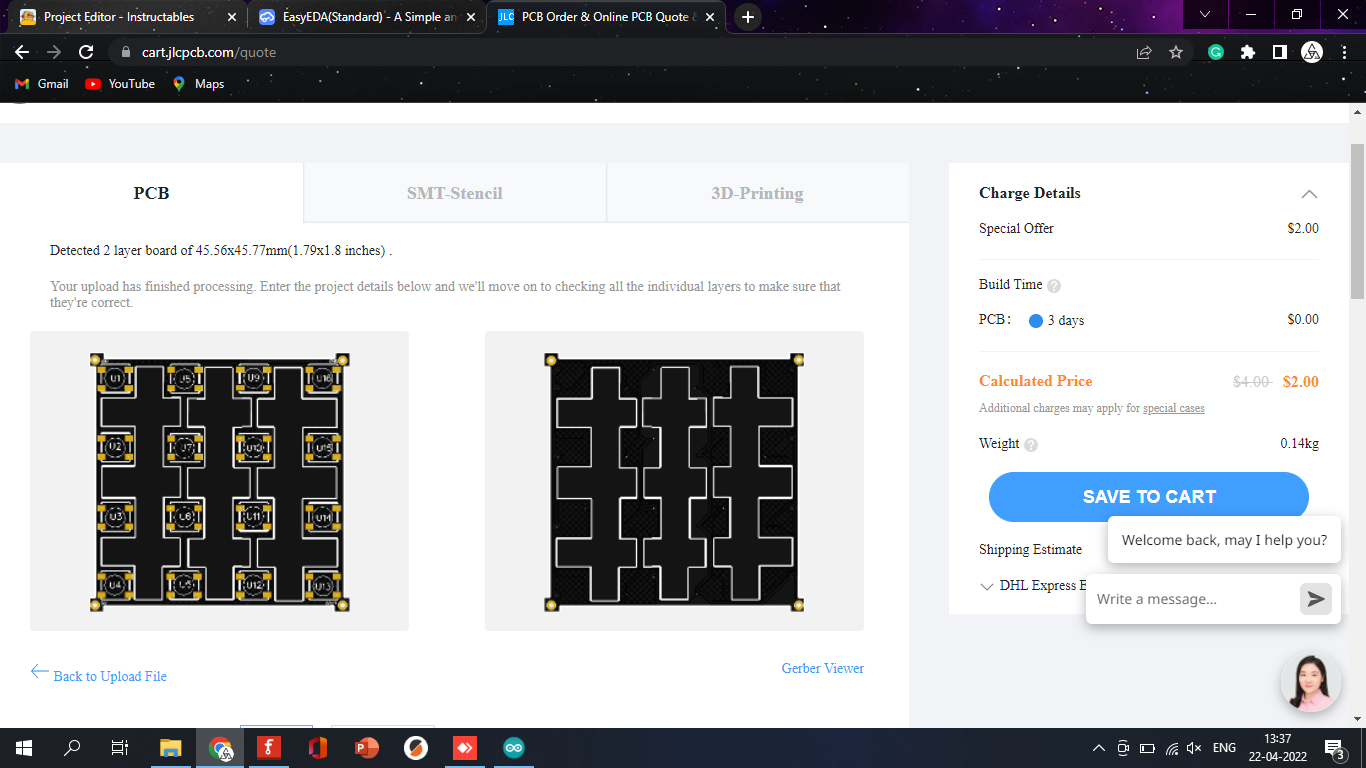Image resolution: width=1366 pixels, height=768 pixels.
Task: Click the SAVE TO CART button
Action: click(1148, 496)
